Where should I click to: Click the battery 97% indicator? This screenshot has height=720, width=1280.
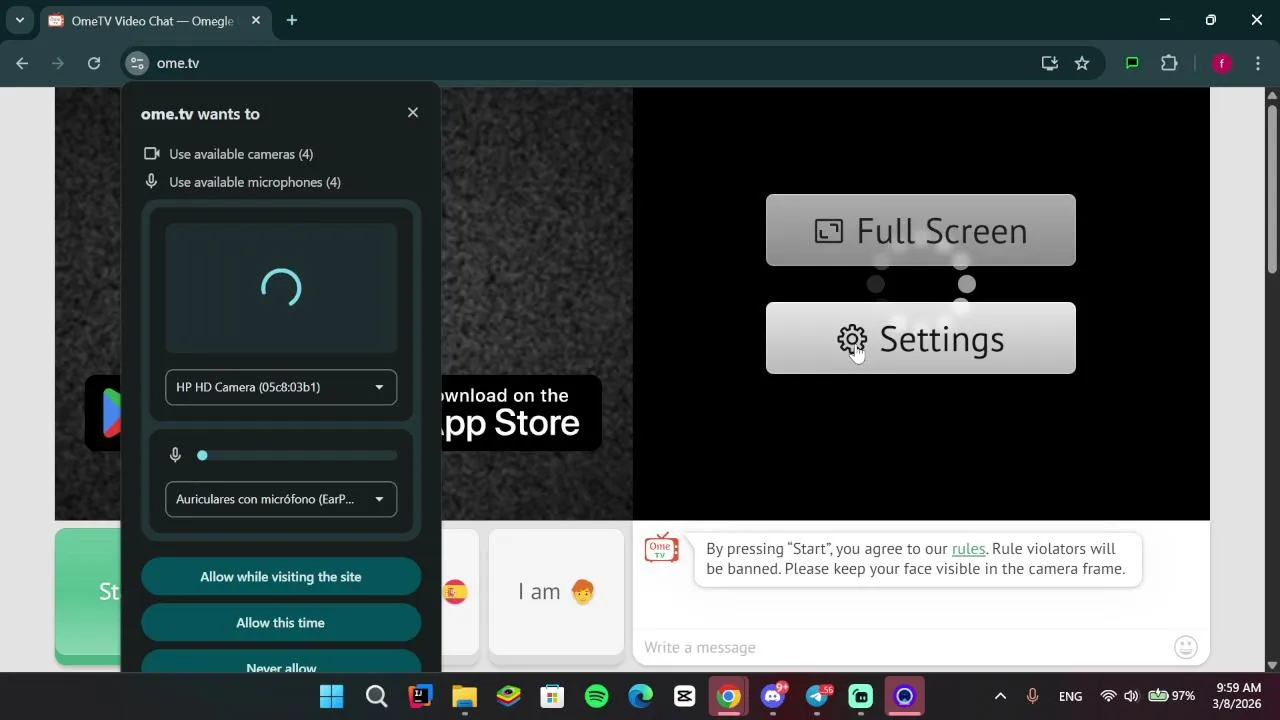[1172, 696]
